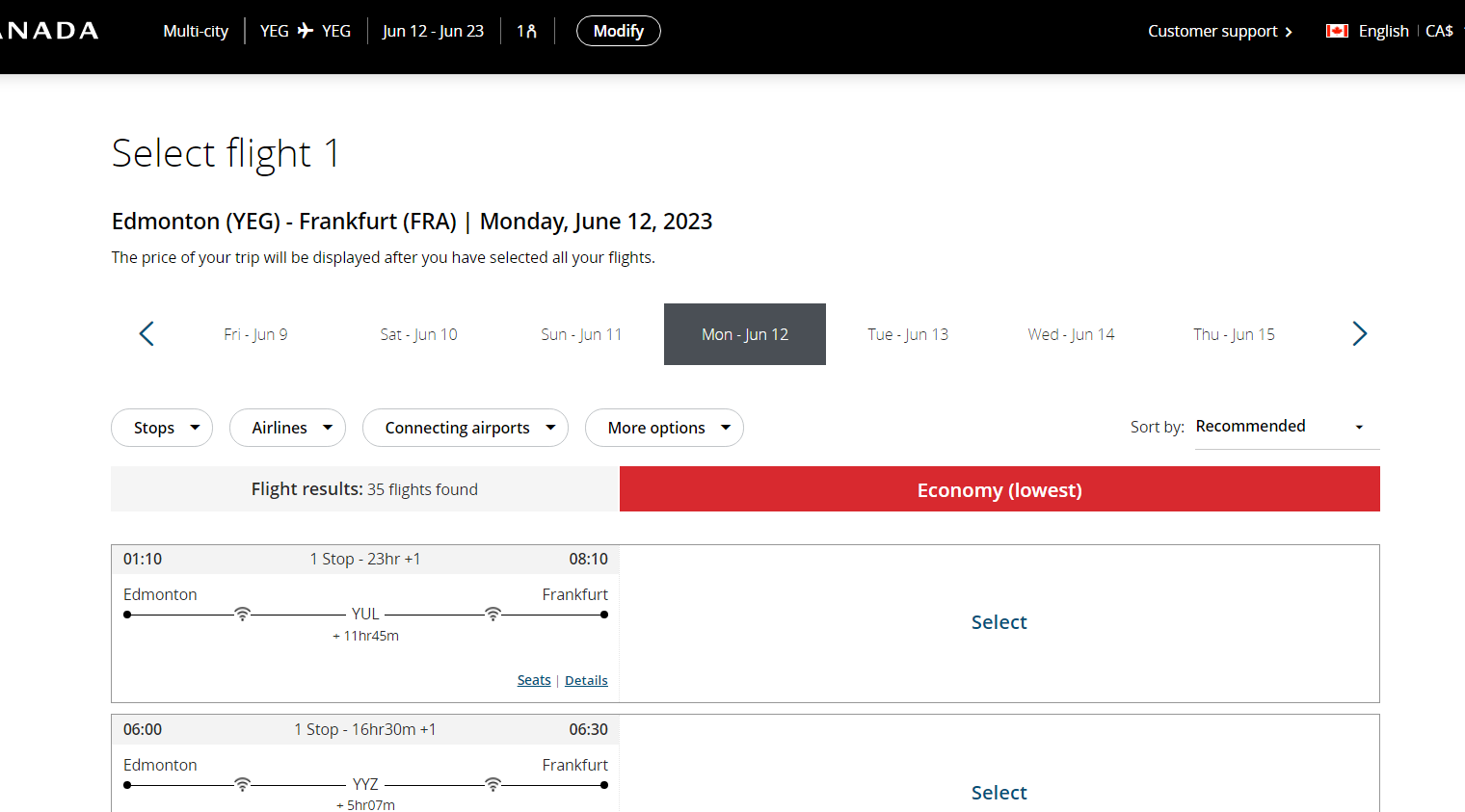Screen dimensions: 1465x812
Task: Click the airplane icon between YEG codes
Action: [x=306, y=31]
